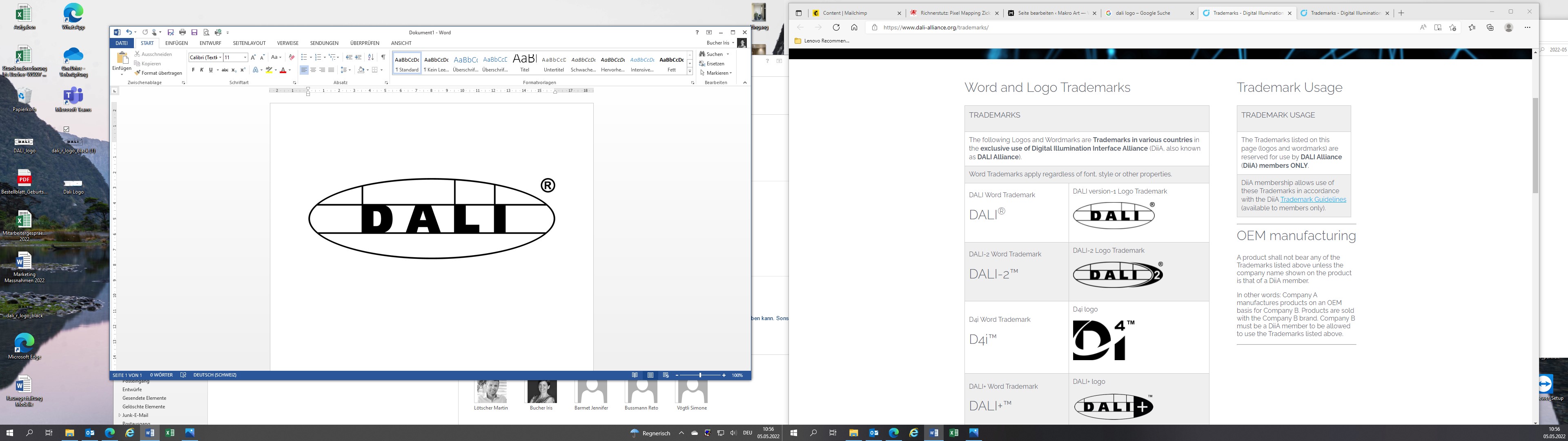Open Junk-E-Mail folder in Outlook
This screenshot has height=441, width=1568.
135,415
